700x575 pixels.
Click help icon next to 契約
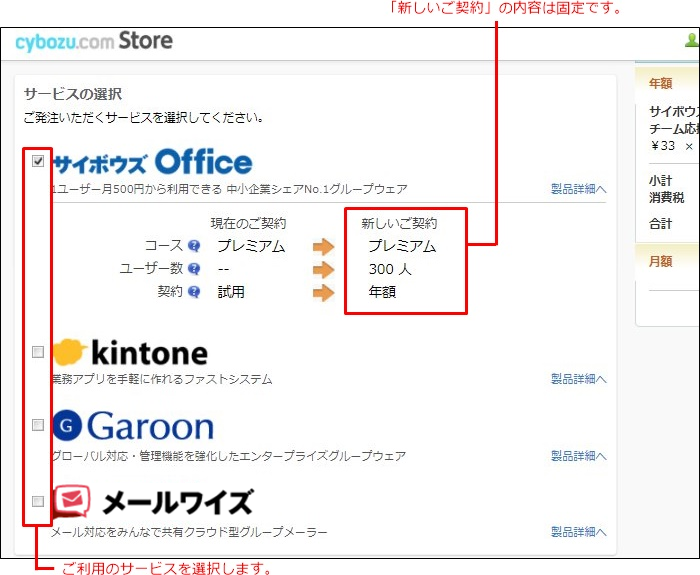click(x=194, y=292)
